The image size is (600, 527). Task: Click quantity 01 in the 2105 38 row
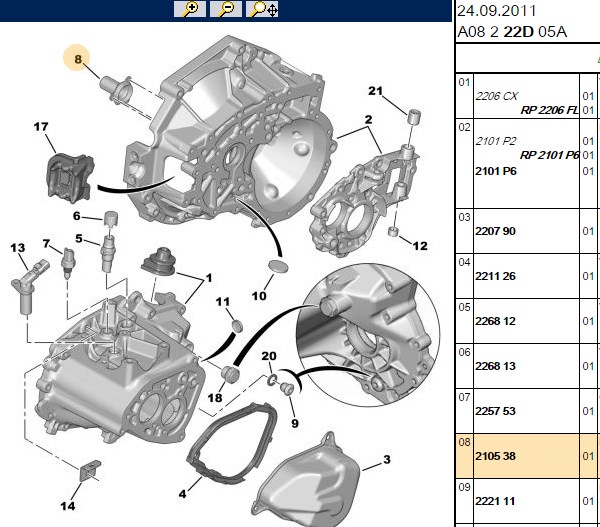[588, 456]
